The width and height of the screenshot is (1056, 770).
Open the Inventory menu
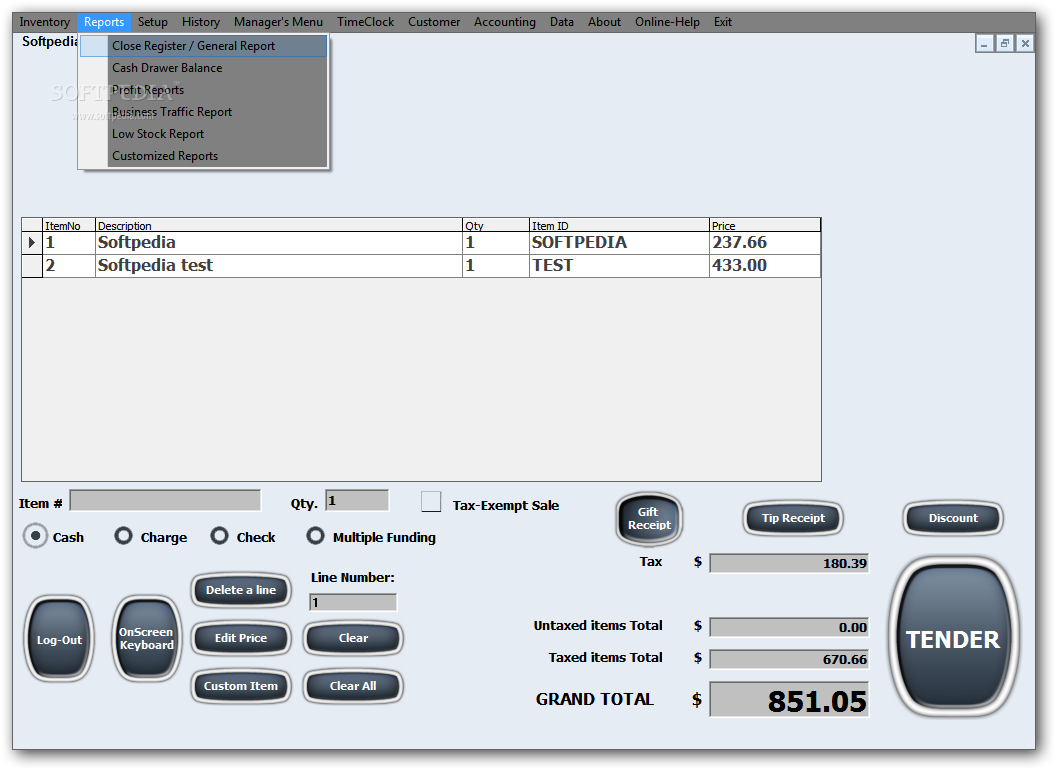44,22
